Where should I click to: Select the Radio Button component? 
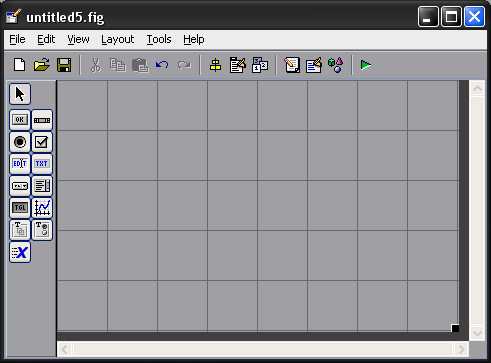(20, 142)
